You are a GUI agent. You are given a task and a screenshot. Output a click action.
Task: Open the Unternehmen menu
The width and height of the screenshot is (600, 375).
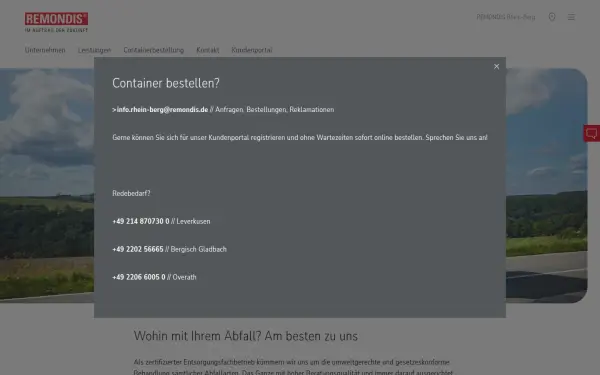point(45,50)
